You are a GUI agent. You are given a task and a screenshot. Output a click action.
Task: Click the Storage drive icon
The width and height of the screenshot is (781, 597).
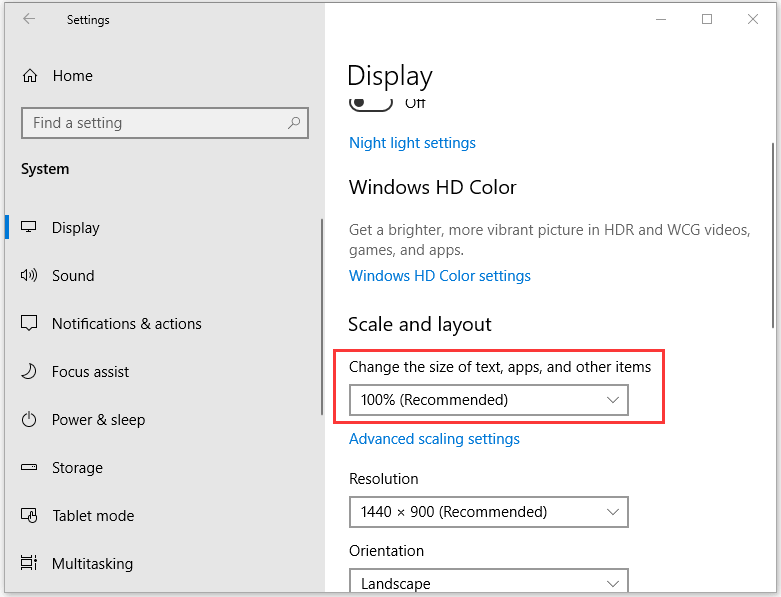click(x=30, y=468)
